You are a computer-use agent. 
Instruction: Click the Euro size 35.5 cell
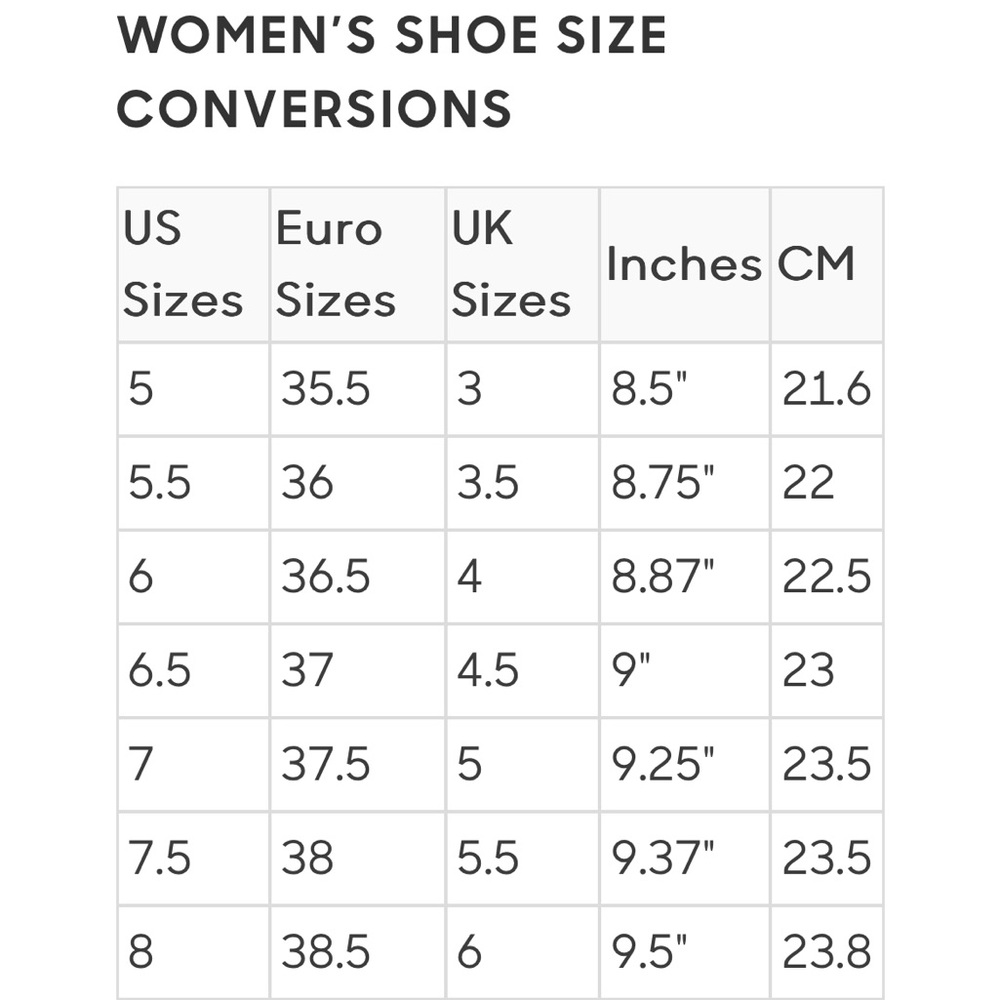(x=358, y=389)
